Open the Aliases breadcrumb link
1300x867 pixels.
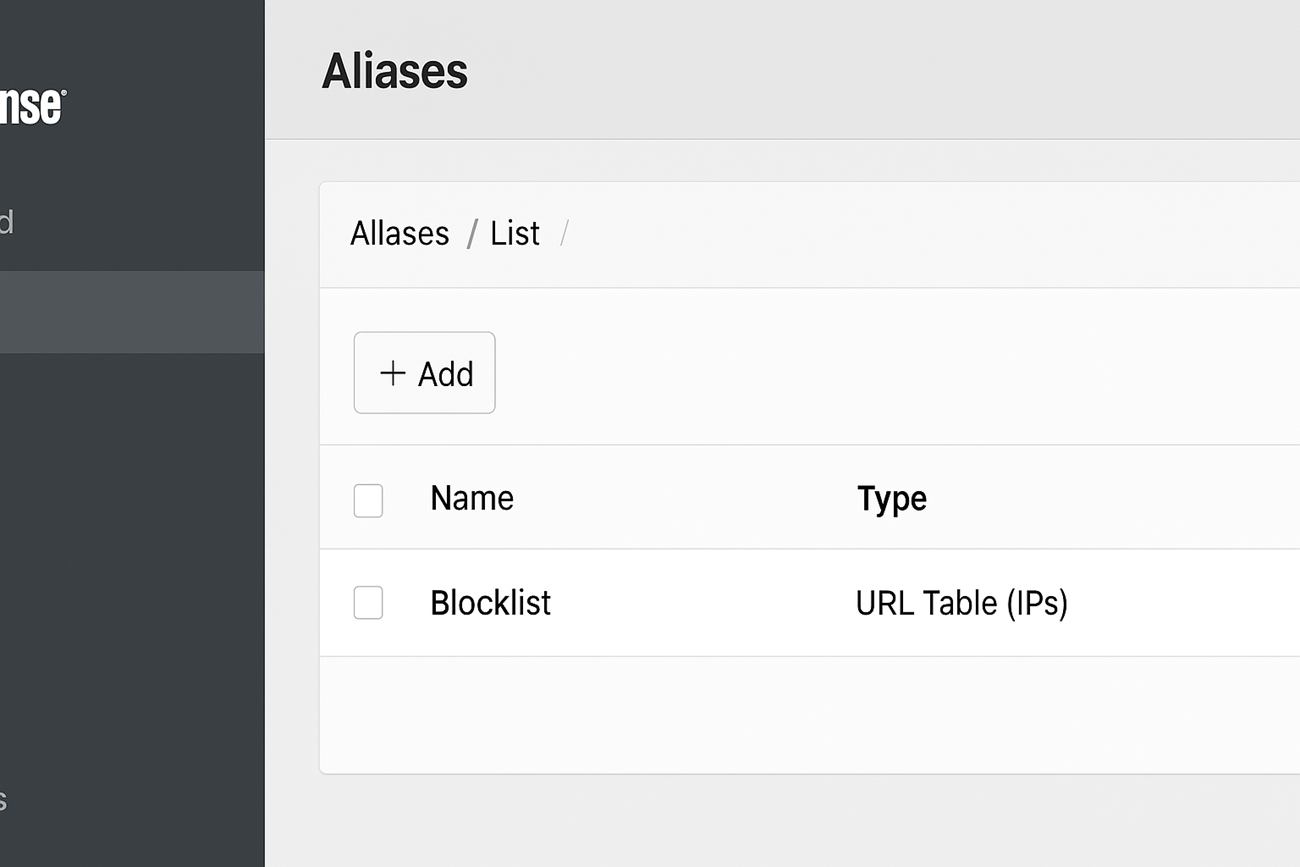point(399,233)
